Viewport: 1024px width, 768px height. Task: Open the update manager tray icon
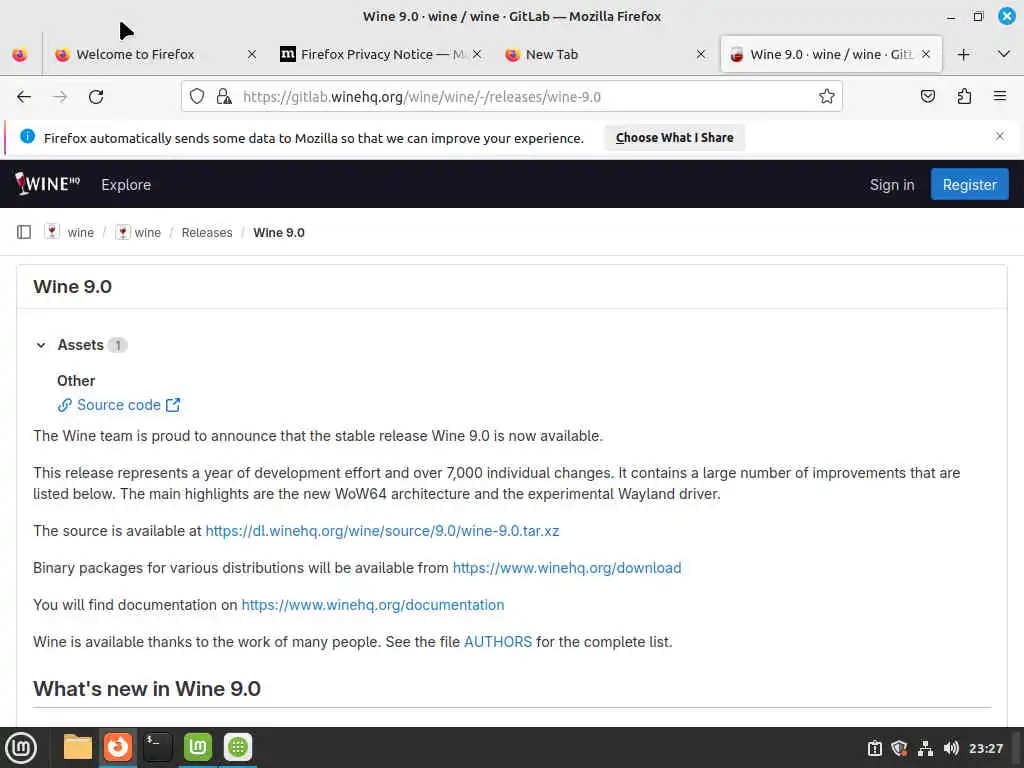pos(874,748)
